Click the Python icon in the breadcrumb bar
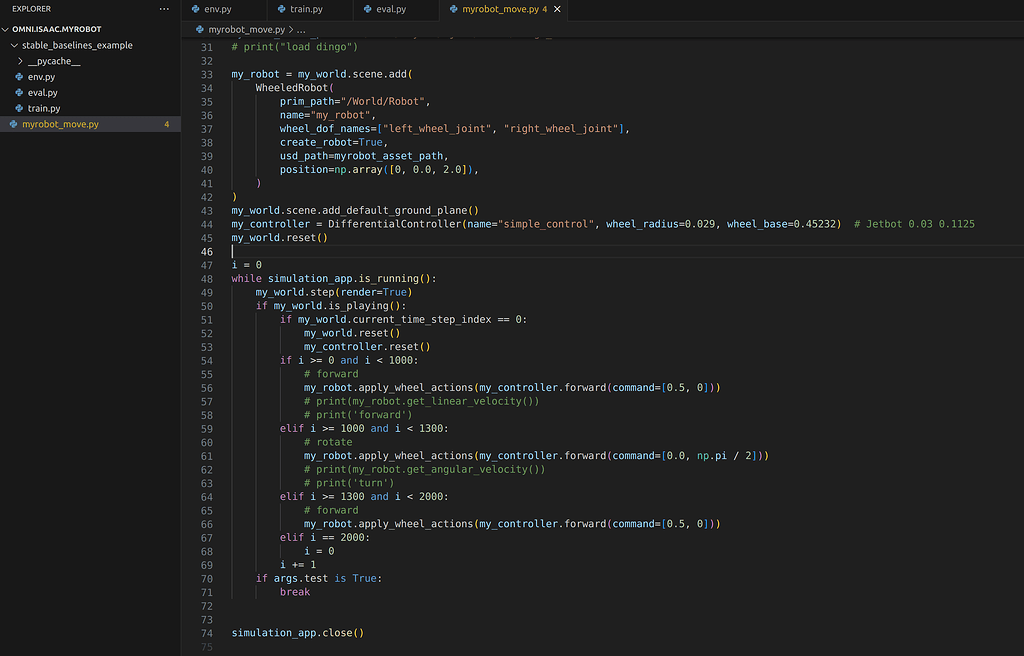This screenshot has width=1024, height=656. (200, 31)
